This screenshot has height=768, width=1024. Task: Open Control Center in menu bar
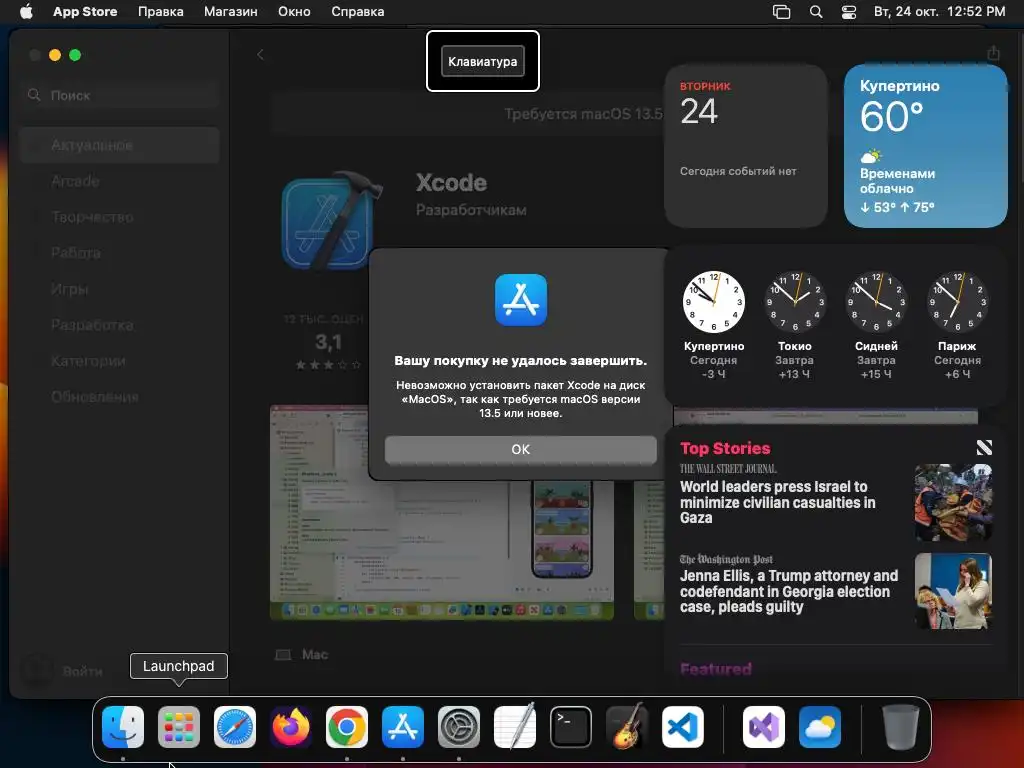(x=848, y=12)
